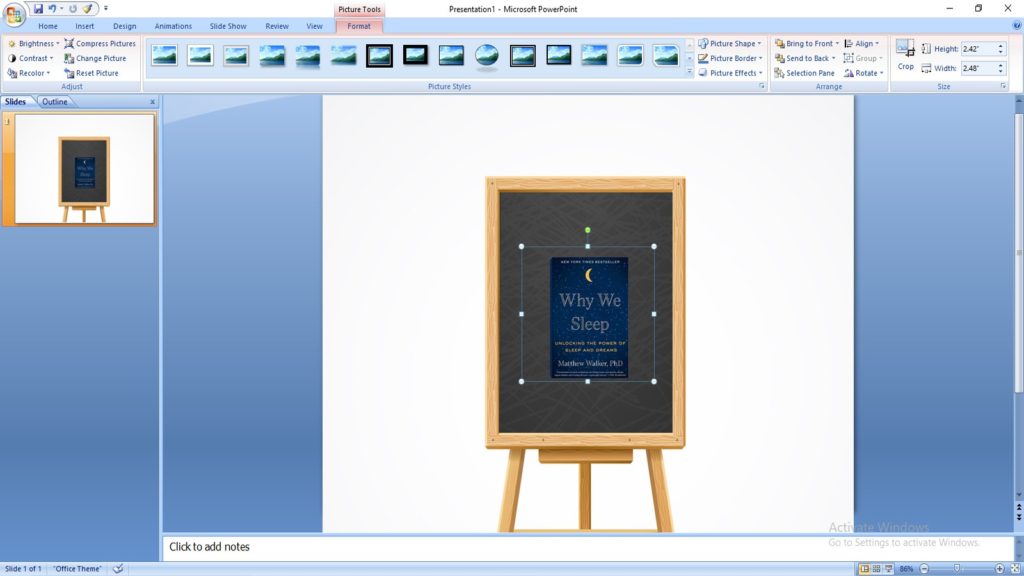Switch to Normal view in status bar
Viewport: 1024px width, 576px height.
(x=865, y=569)
